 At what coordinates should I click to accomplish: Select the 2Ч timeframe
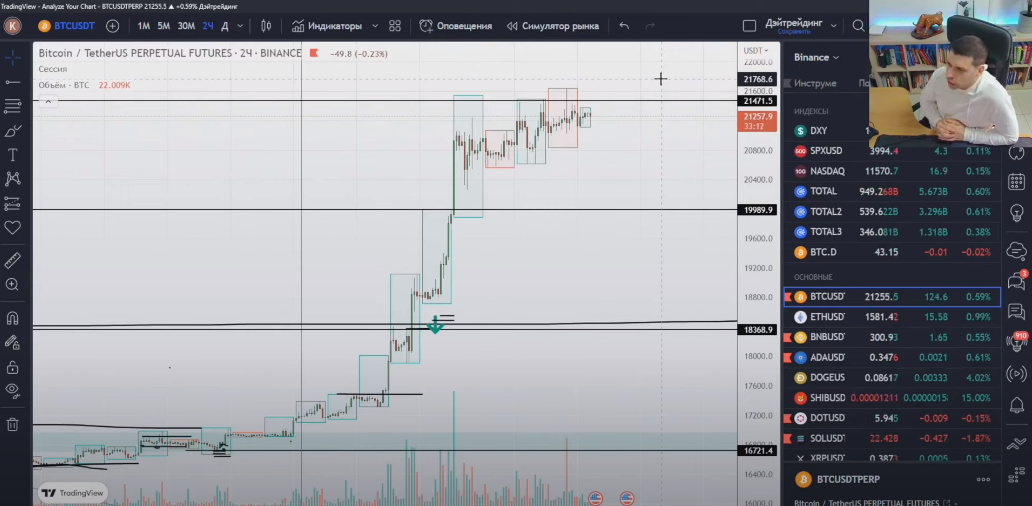[x=208, y=26]
